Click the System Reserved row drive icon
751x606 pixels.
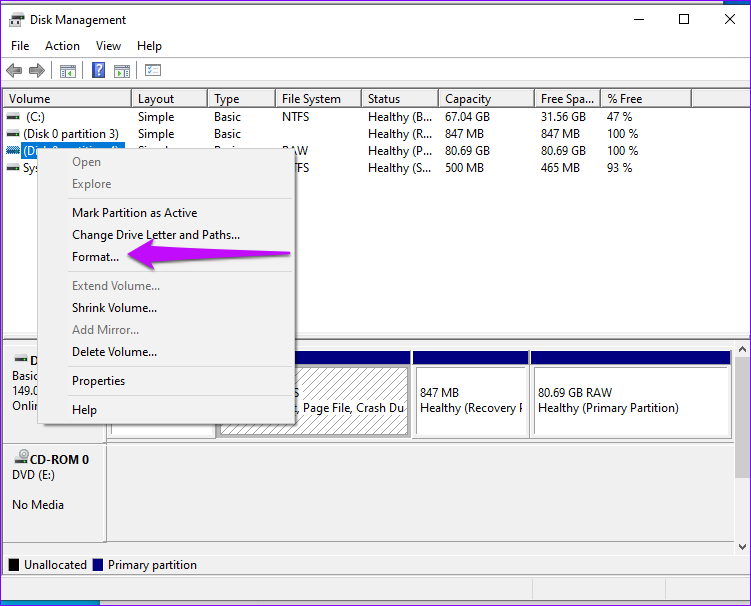13,168
